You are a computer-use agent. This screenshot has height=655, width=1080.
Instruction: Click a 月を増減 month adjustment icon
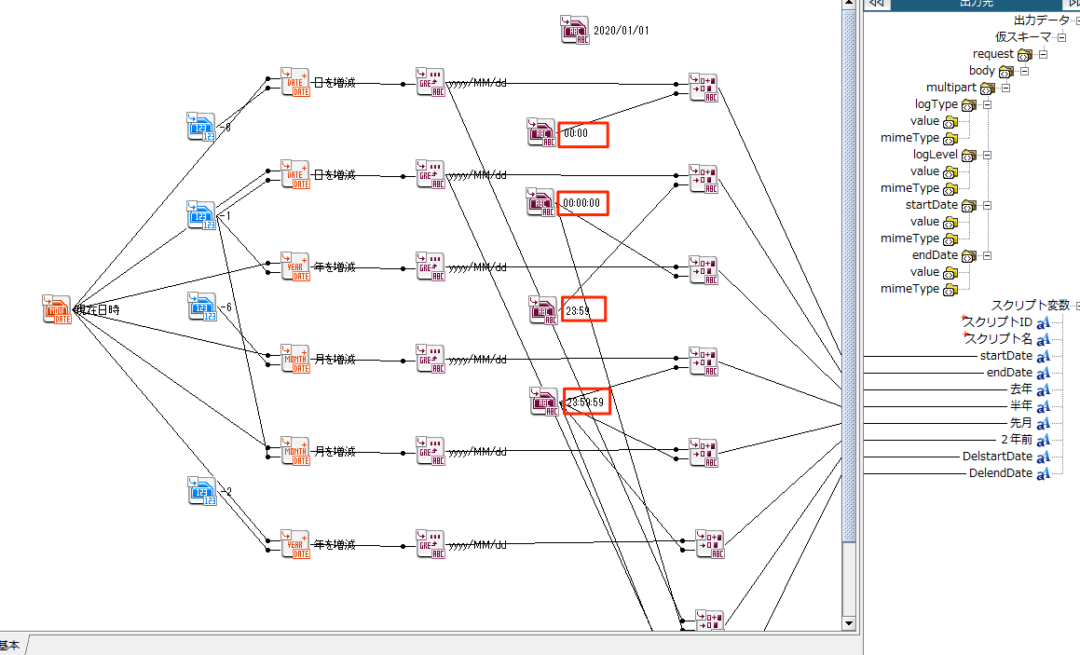point(294,358)
